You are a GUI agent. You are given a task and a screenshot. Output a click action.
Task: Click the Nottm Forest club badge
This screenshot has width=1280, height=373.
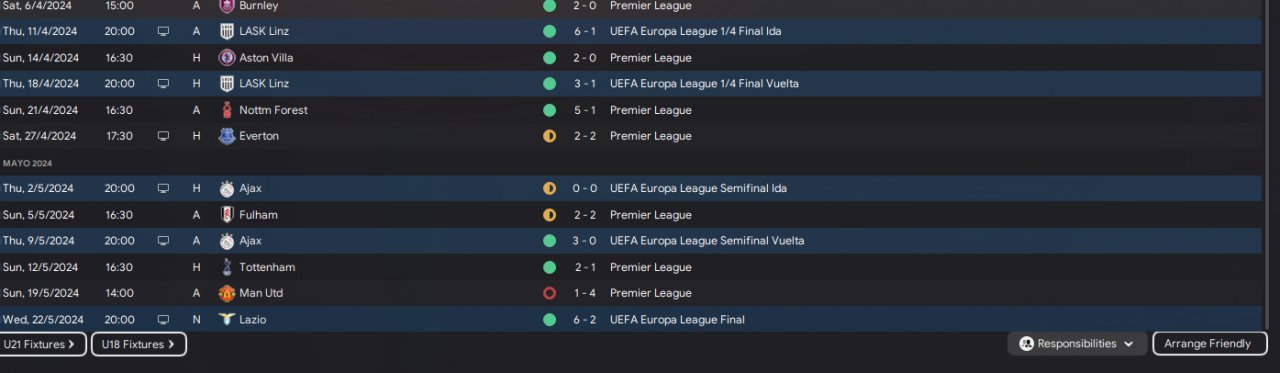click(x=227, y=110)
